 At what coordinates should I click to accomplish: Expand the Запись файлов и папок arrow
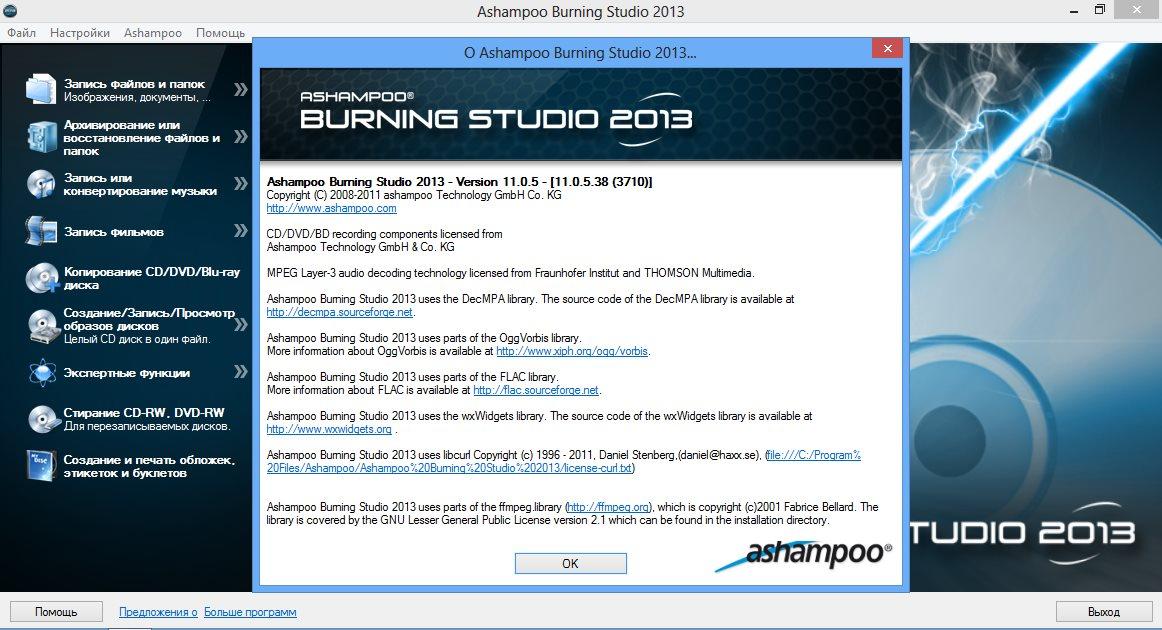pyautogui.click(x=240, y=90)
